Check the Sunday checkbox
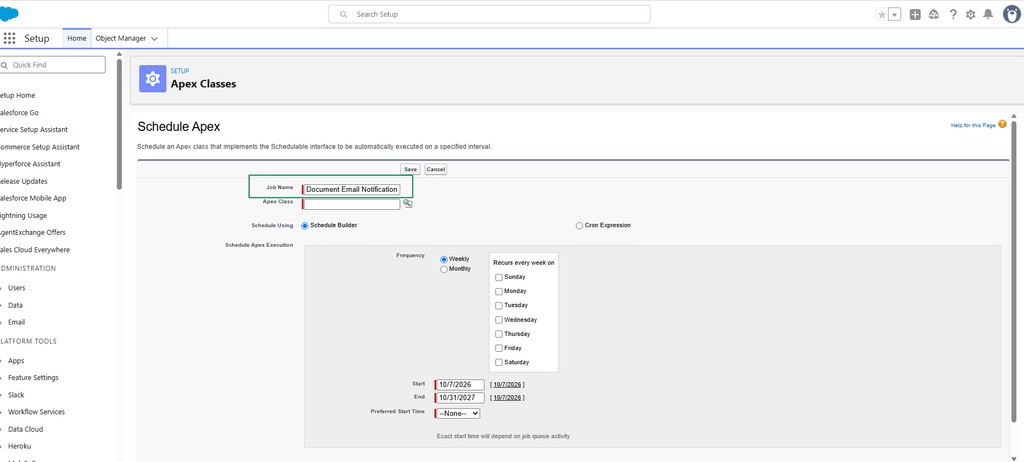This screenshot has height=462, width=1024. [499, 277]
